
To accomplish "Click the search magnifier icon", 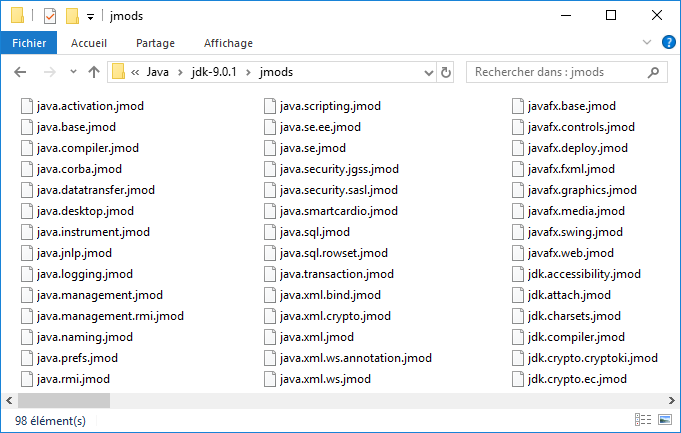I will (x=653, y=72).
